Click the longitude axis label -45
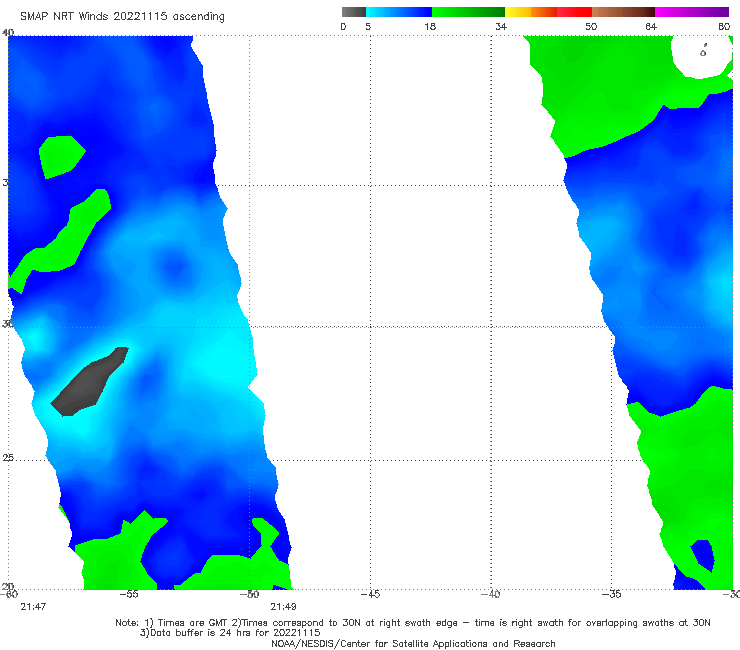This screenshot has height=650, width=740. [370, 594]
